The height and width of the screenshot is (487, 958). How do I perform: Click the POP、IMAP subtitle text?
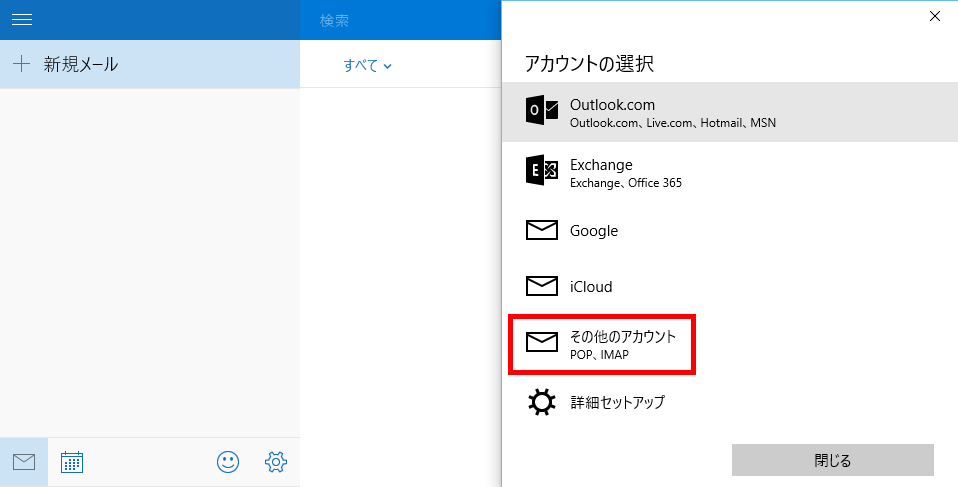[599, 354]
